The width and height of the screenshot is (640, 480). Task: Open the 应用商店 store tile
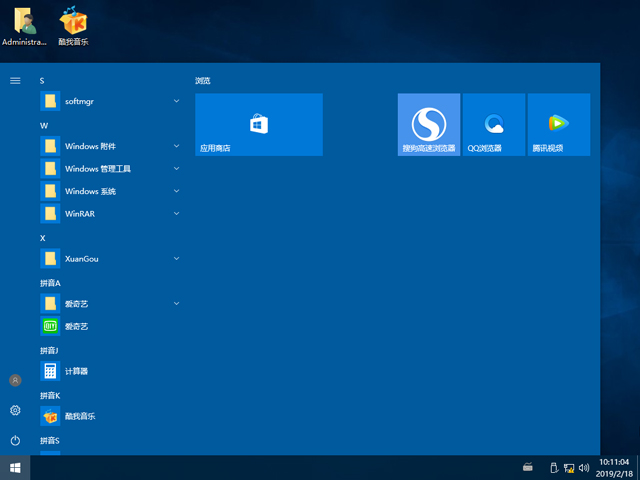coord(258,124)
